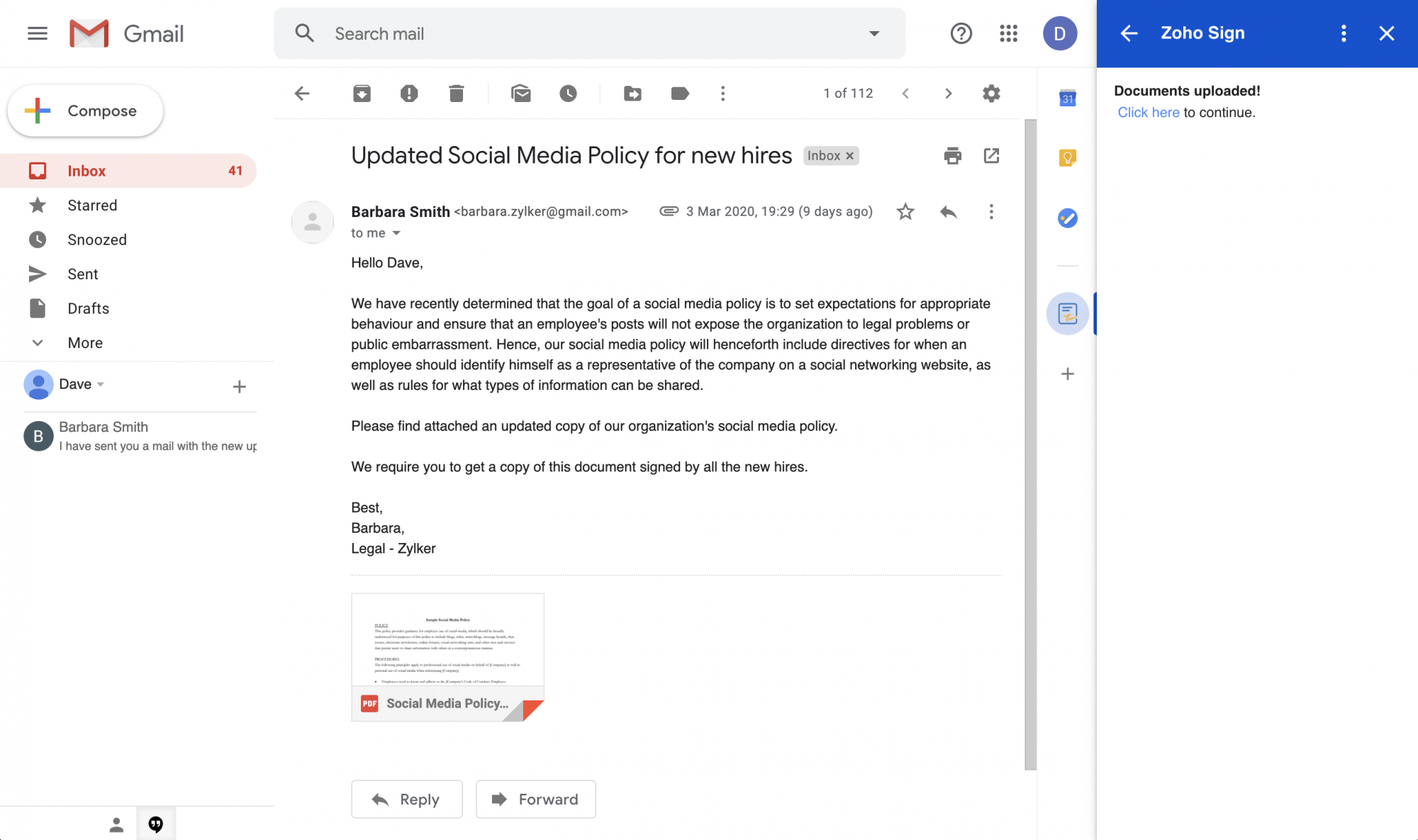Remove the Inbox label from email

pos(850,156)
